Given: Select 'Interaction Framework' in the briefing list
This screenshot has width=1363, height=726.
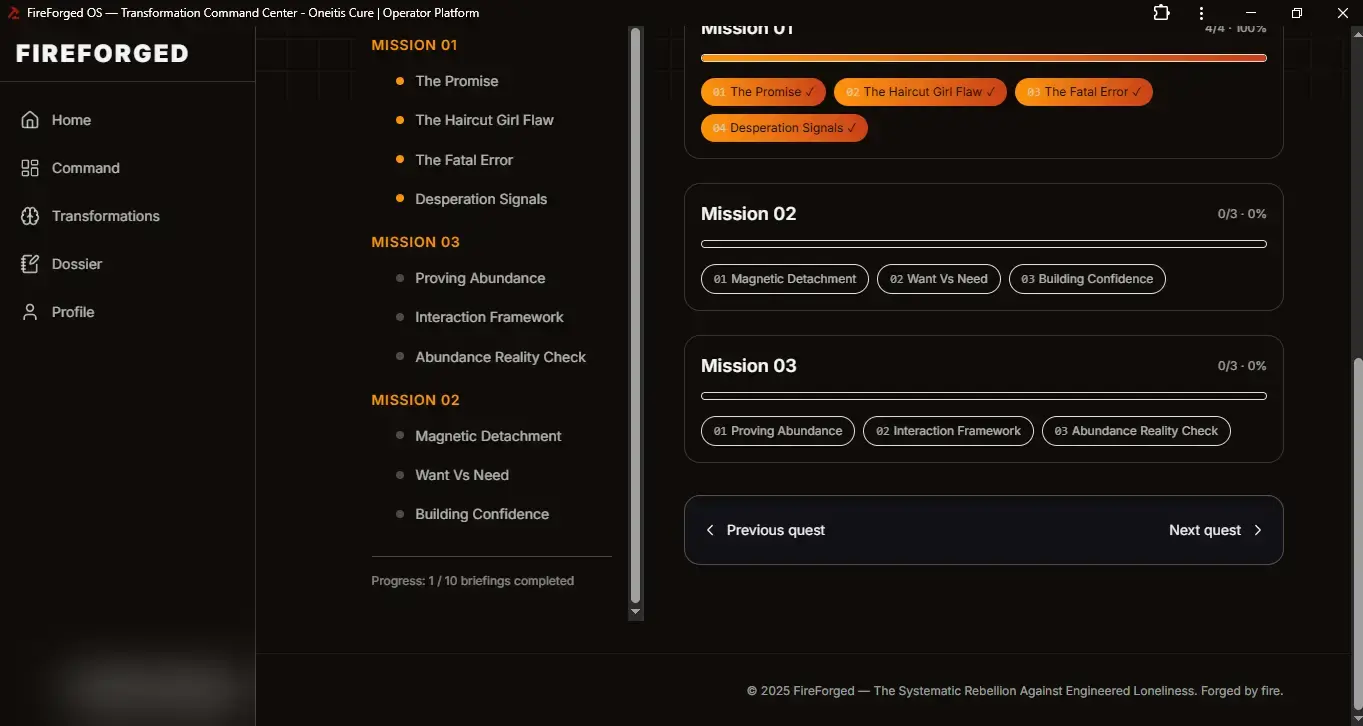Looking at the screenshot, I should click(x=489, y=317).
